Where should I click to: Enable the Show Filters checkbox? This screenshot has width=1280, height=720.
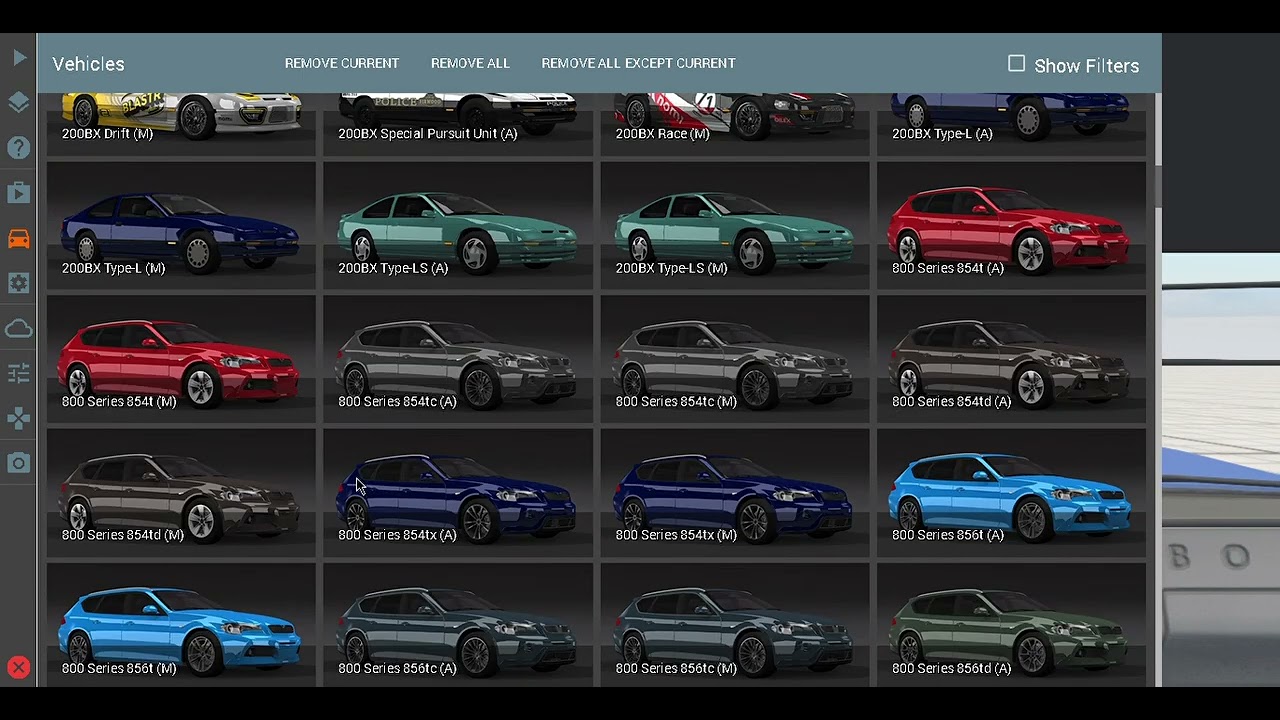point(1017,64)
